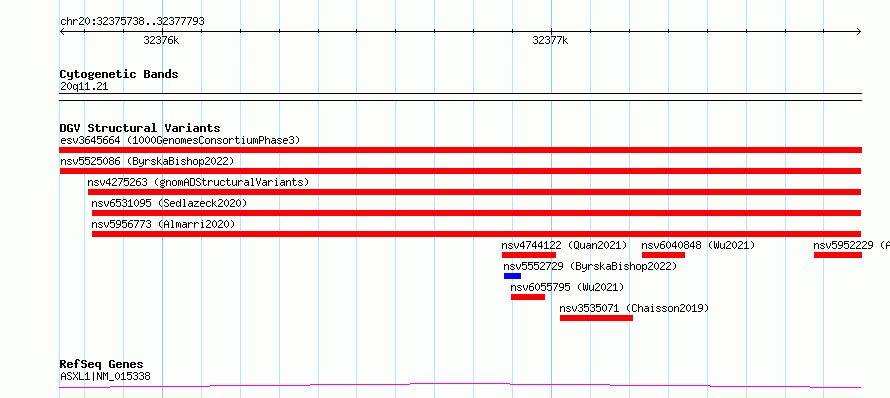
Task: Click the Cytogenetic Bands track title
Action: pyautogui.click(x=119, y=74)
